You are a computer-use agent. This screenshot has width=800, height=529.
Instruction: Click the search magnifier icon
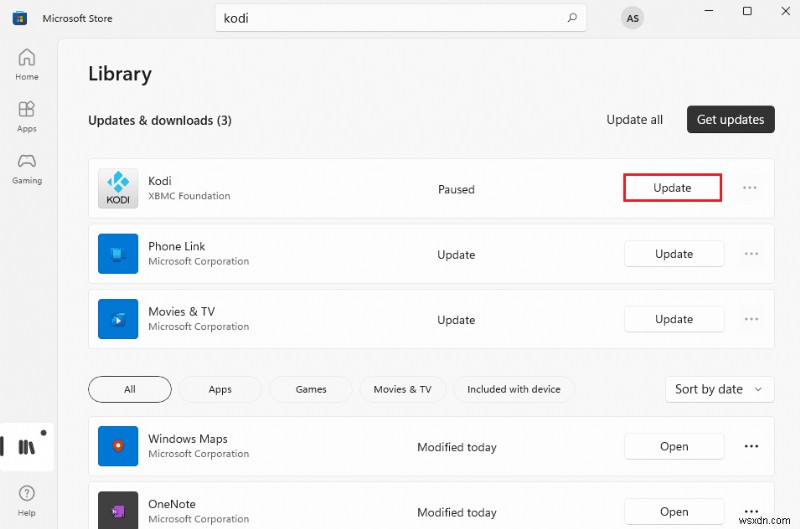(573, 18)
